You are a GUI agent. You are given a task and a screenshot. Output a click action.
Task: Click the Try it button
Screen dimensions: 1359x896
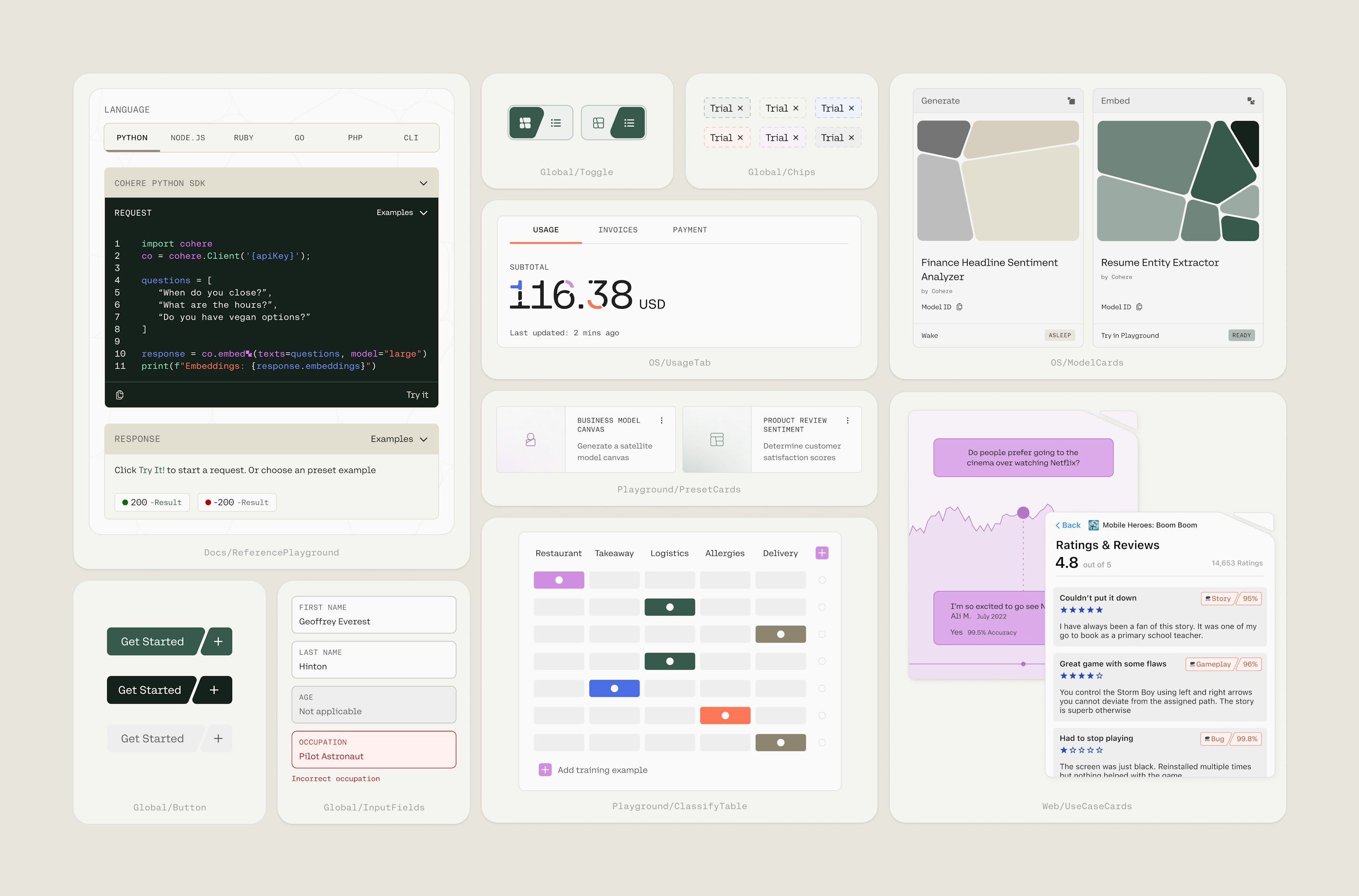tap(417, 395)
